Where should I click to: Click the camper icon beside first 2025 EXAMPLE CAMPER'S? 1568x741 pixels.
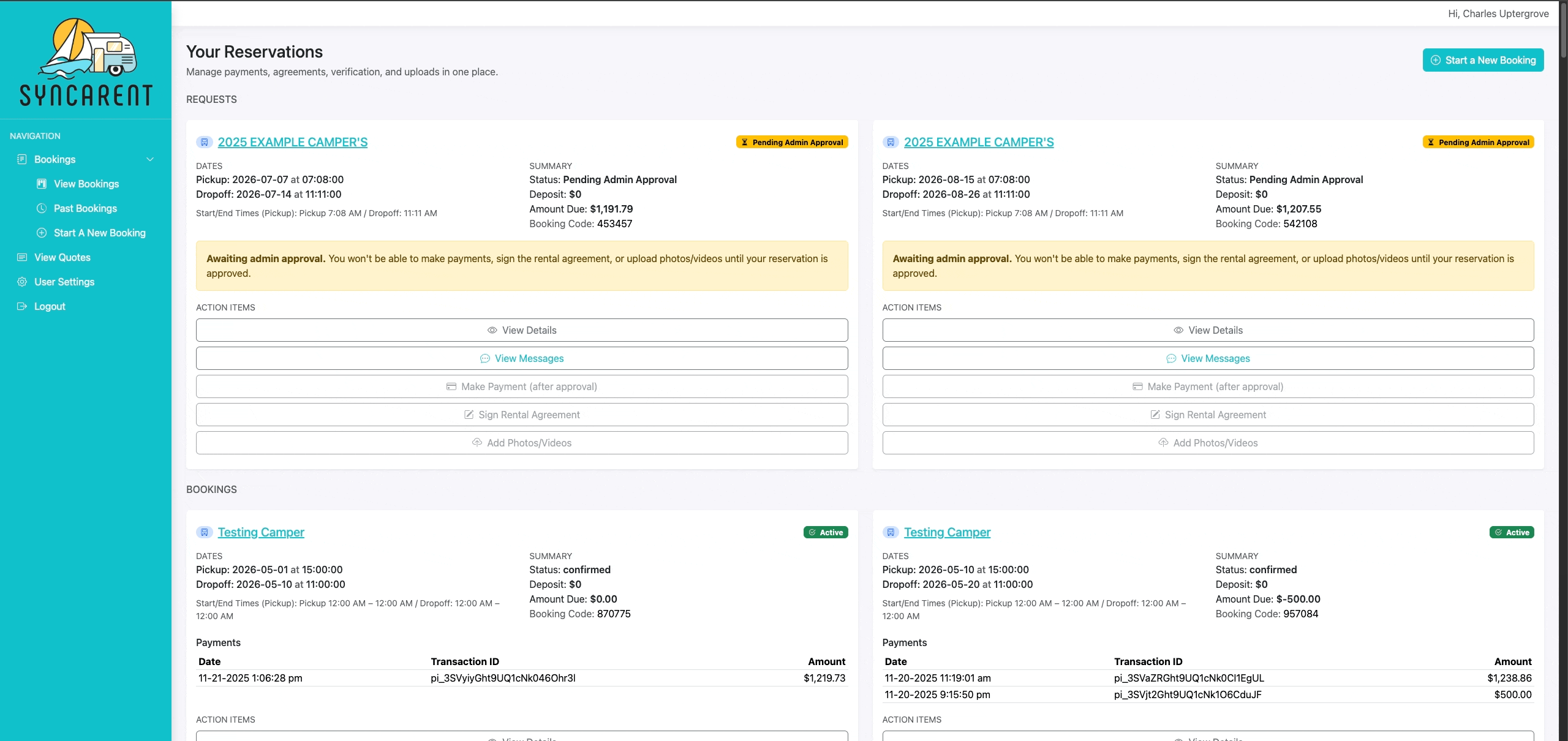205,142
